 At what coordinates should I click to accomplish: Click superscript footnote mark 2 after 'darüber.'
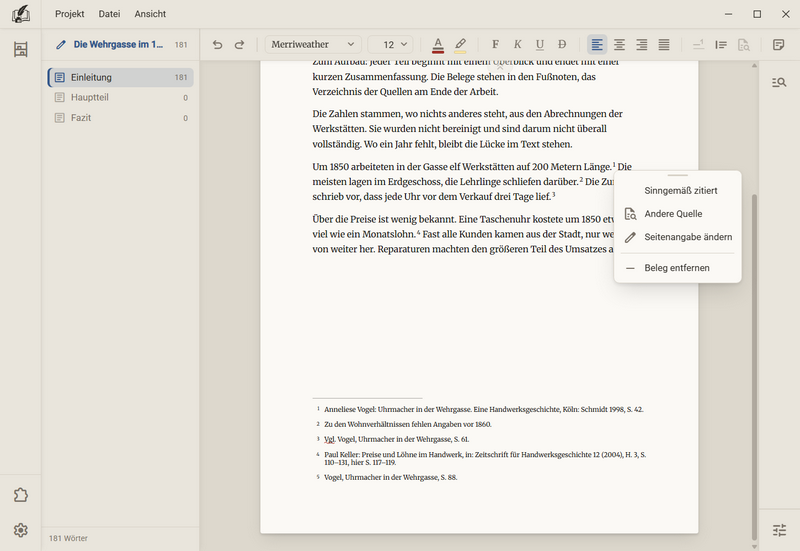click(581, 180)
